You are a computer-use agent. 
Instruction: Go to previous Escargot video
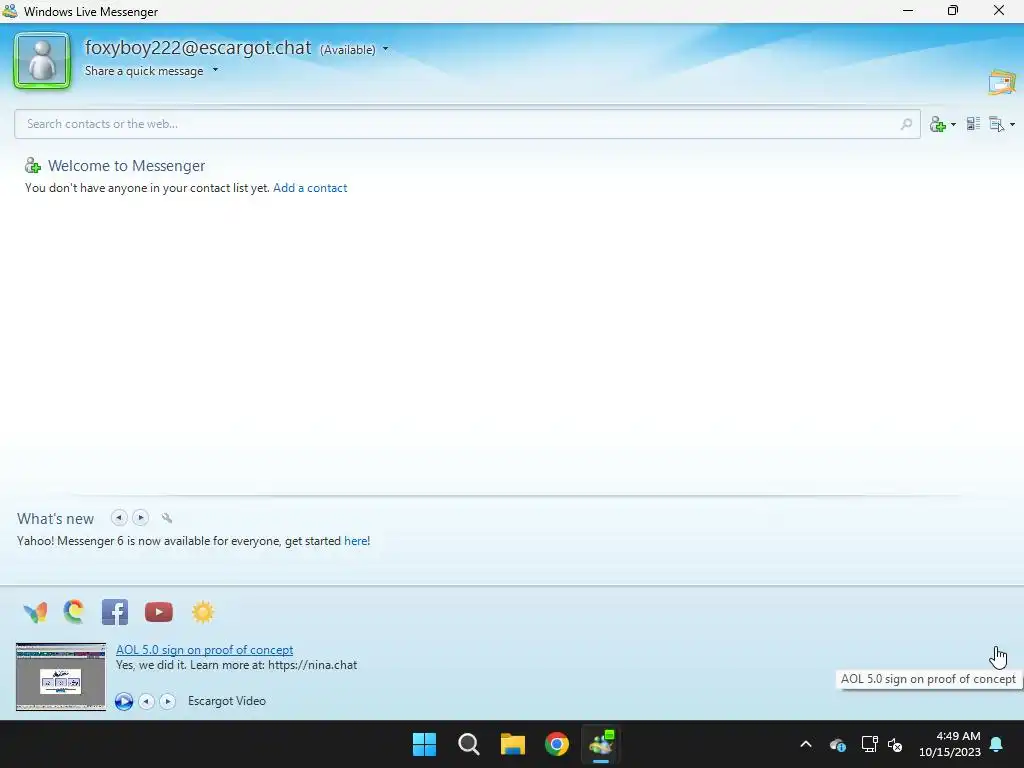pos(146,701)
